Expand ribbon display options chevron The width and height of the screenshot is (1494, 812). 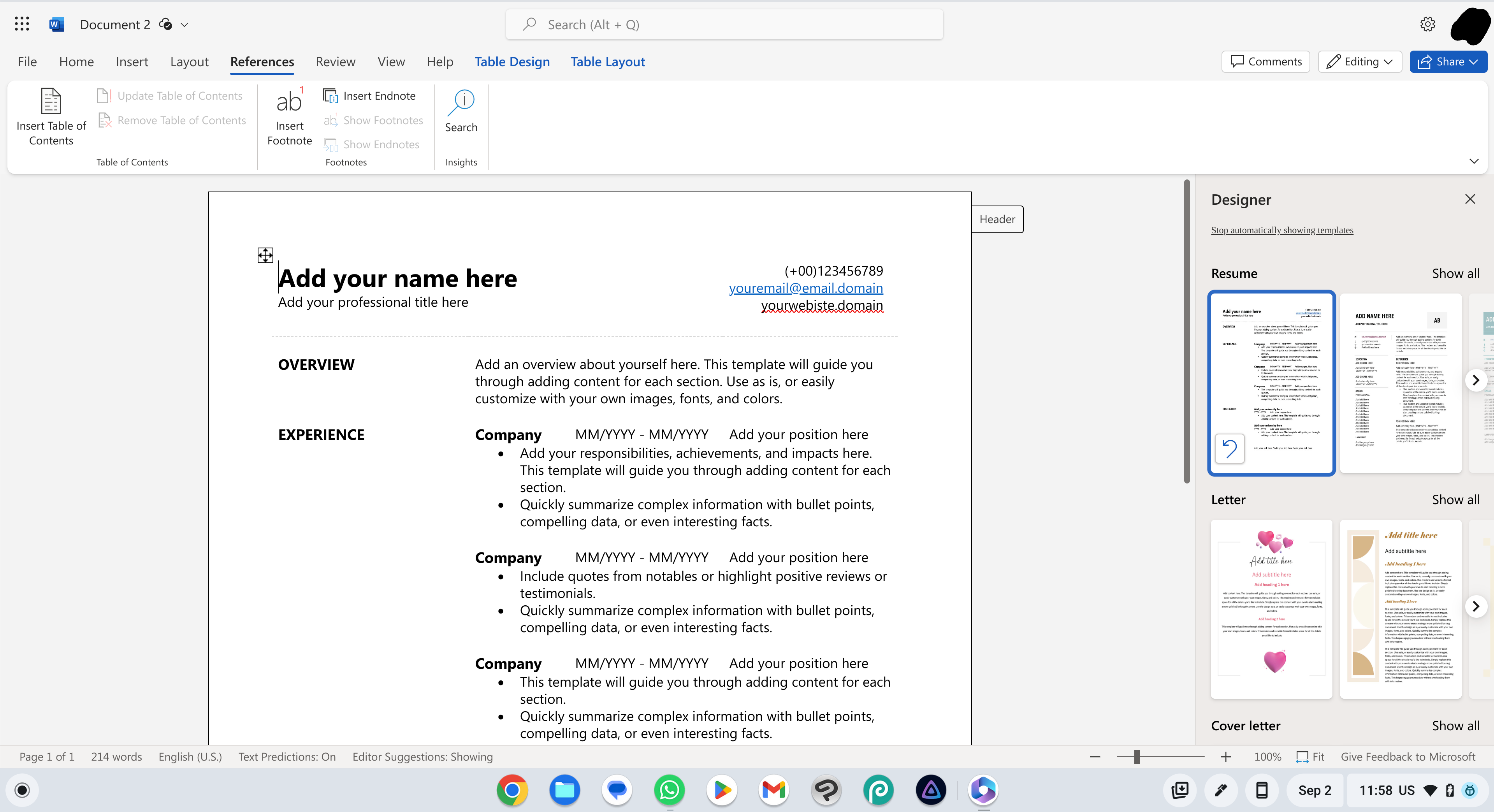1474,161
